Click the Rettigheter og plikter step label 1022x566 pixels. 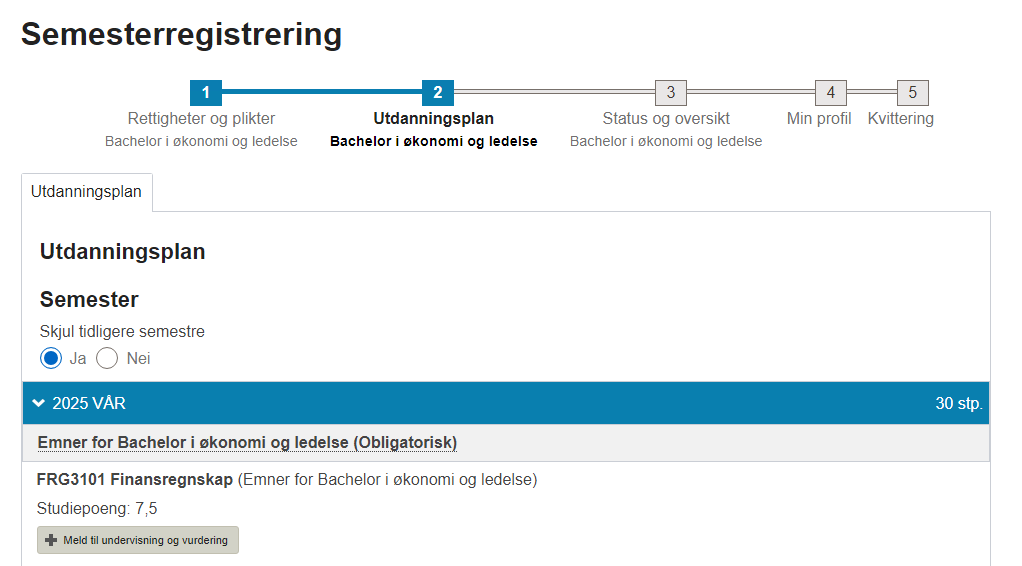click(x=201, y=119)
